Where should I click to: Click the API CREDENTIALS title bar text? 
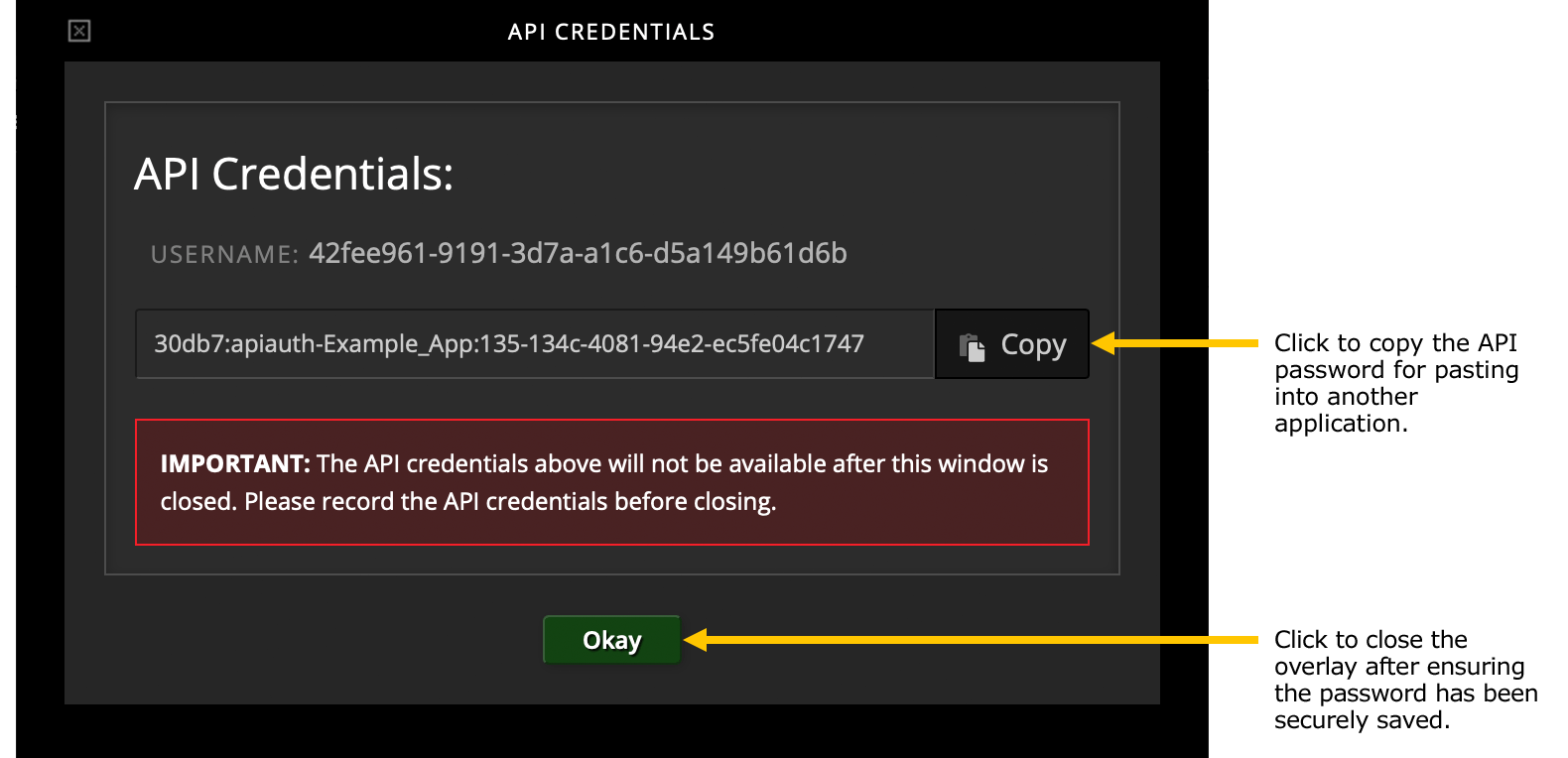(611, 32)
